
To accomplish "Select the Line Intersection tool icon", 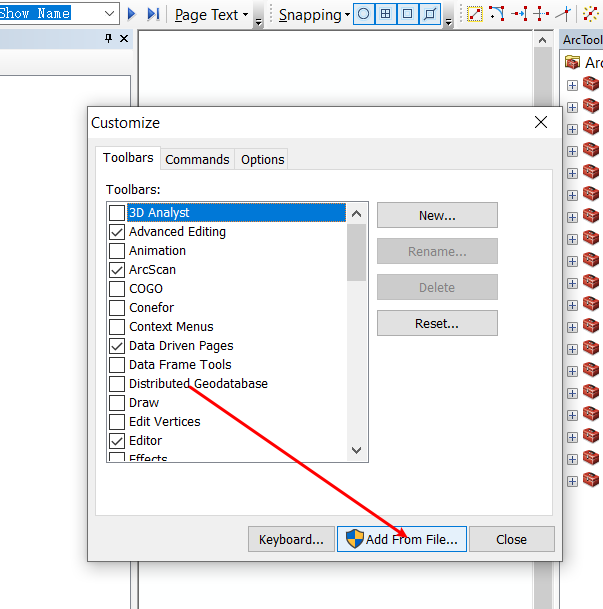I will click(563, 14).
